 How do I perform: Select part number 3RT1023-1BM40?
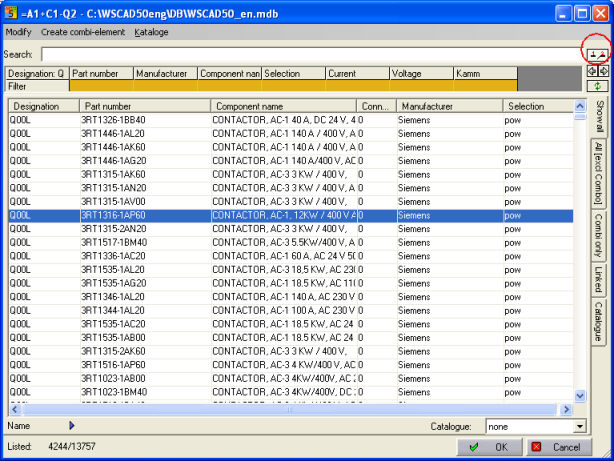pyautogui.click(x=114, y=392)
